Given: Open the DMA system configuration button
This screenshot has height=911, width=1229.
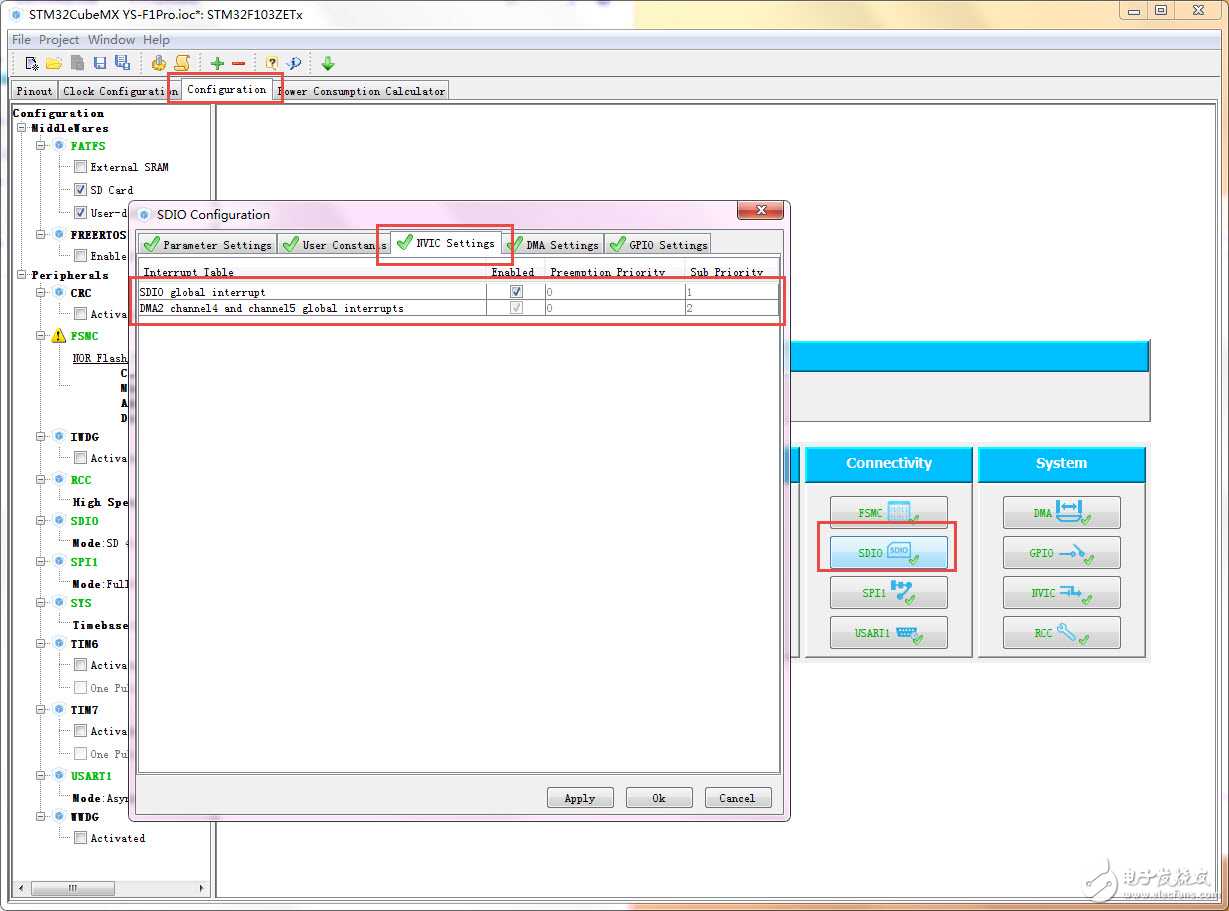Looking at the screenshot, I should coord(1061,513).
